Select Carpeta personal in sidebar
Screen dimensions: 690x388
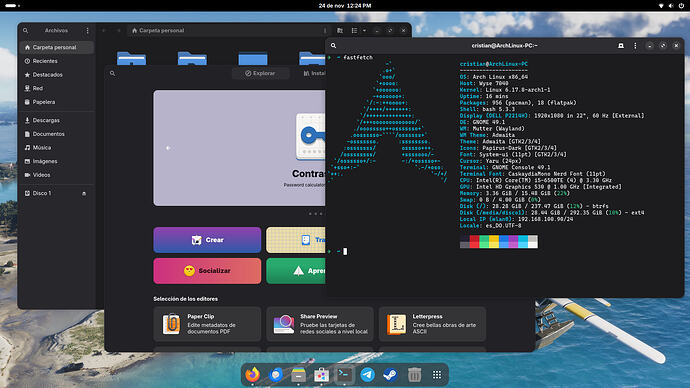pos(56,47)
